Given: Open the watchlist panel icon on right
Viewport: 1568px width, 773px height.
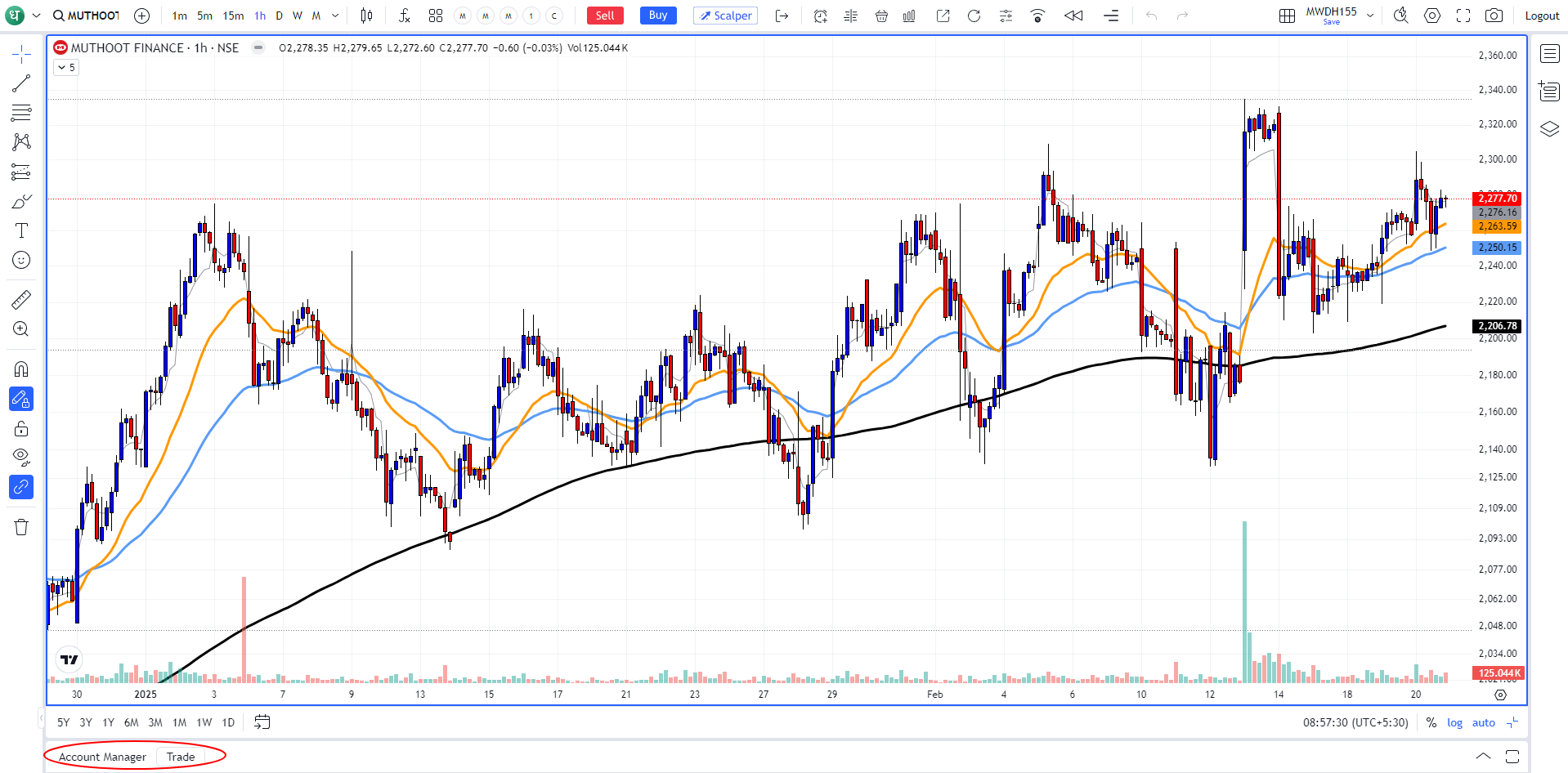Looking at the screenshot, I should coord(1549,54).
